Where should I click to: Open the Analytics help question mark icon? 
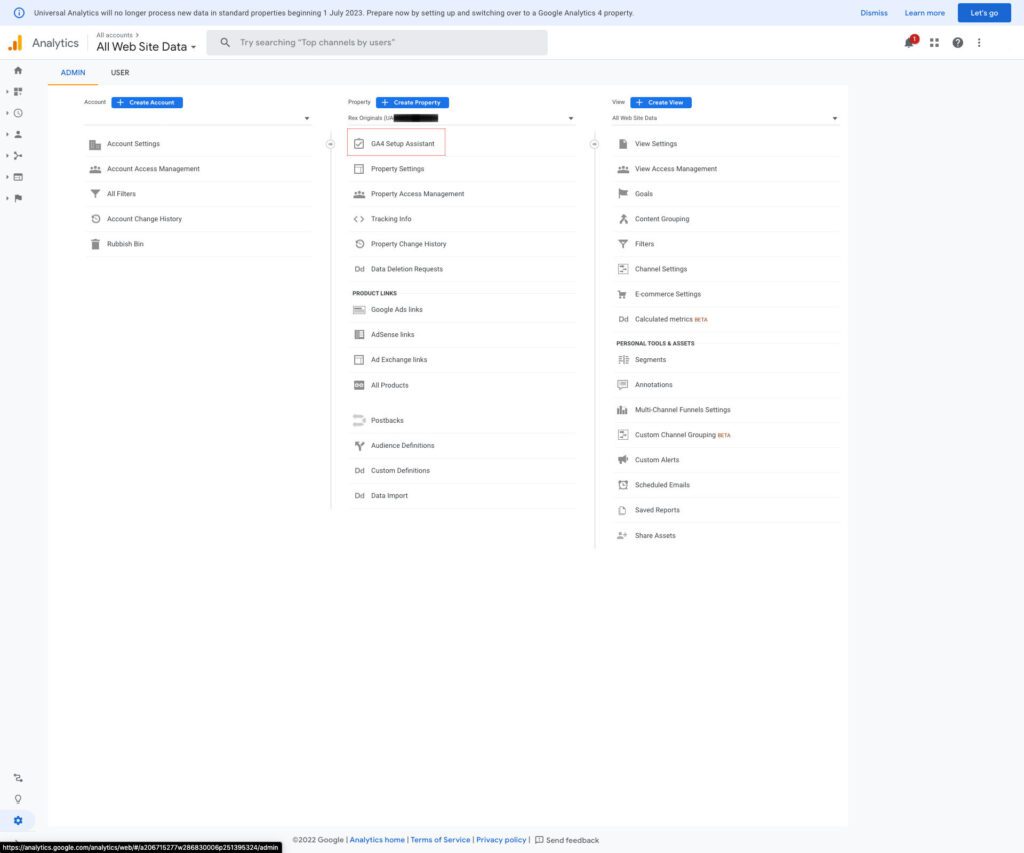[x=957, y=42]
